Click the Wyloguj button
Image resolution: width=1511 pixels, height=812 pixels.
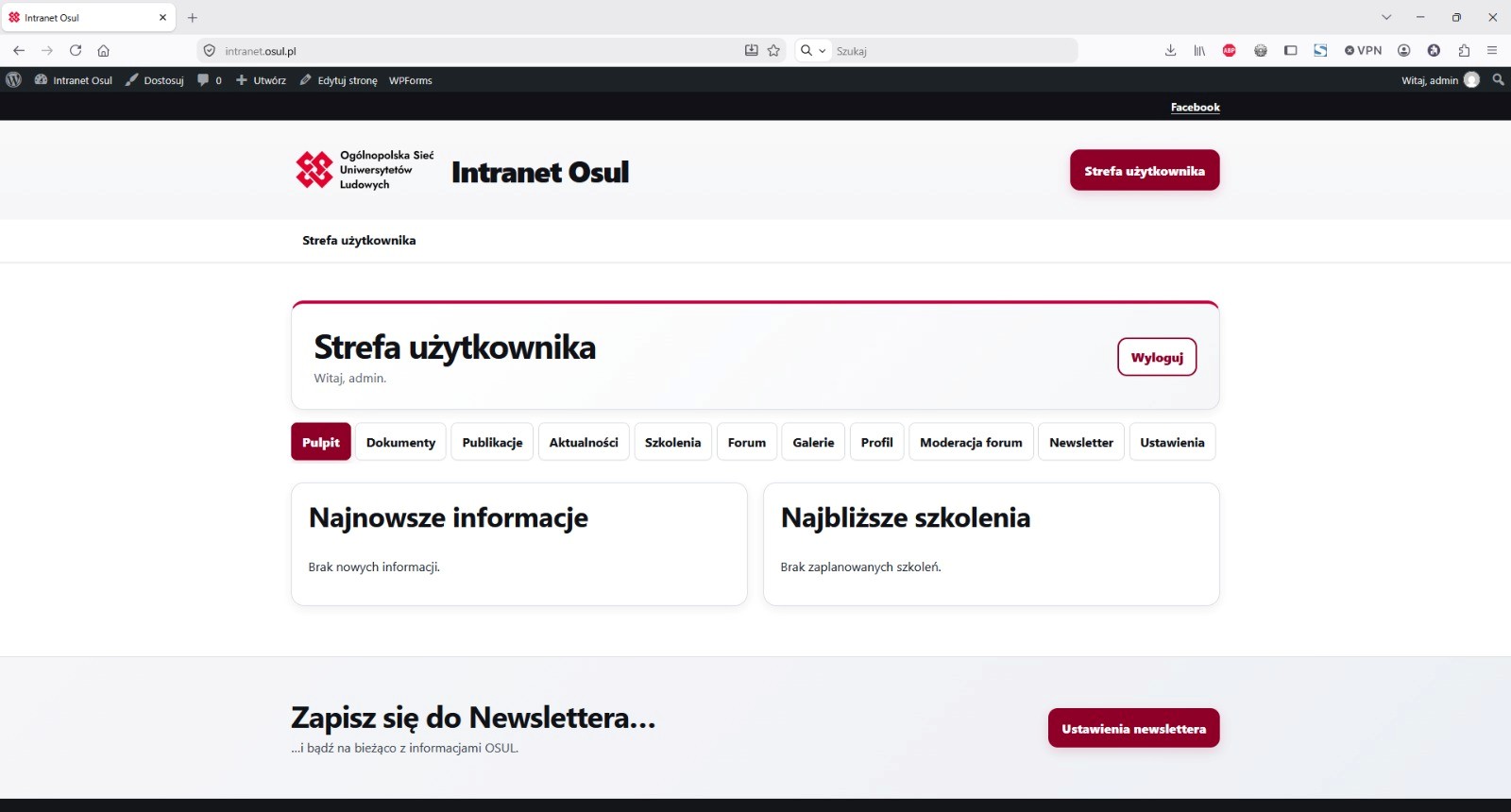1157,357
